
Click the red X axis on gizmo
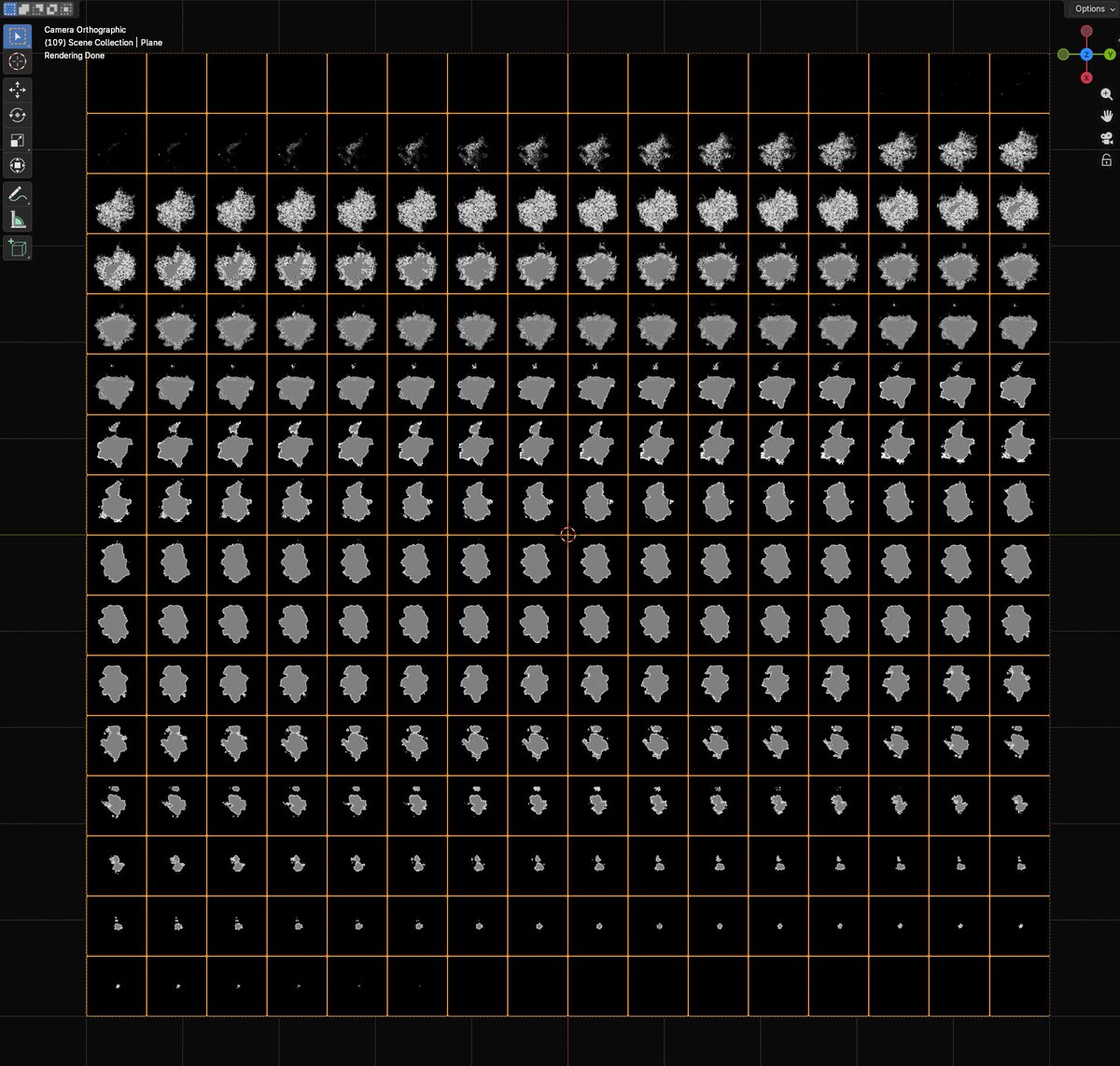click(1086, 77)
